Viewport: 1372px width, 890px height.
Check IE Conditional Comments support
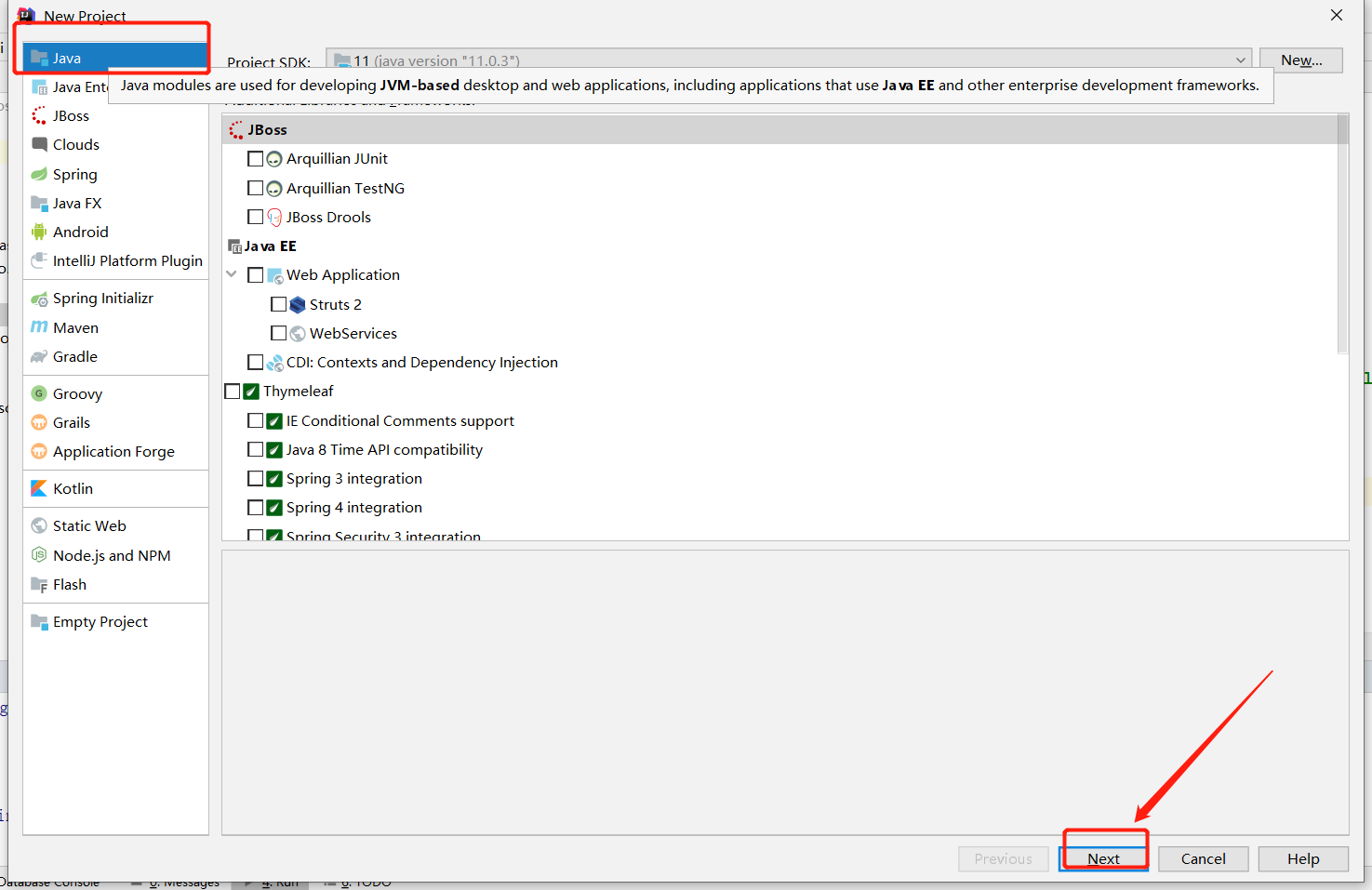(256, 420)
